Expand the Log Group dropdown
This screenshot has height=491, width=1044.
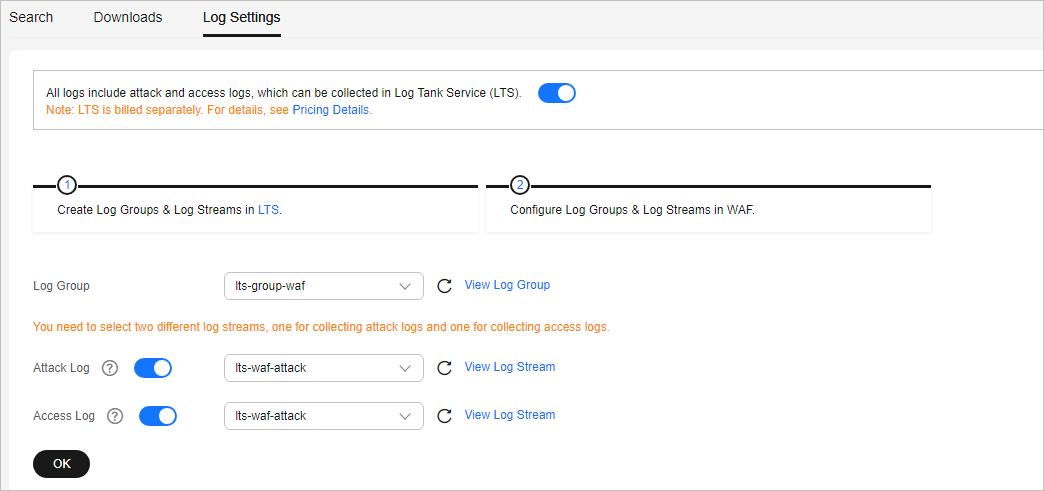pyautogui.click(x=324, y=286)
